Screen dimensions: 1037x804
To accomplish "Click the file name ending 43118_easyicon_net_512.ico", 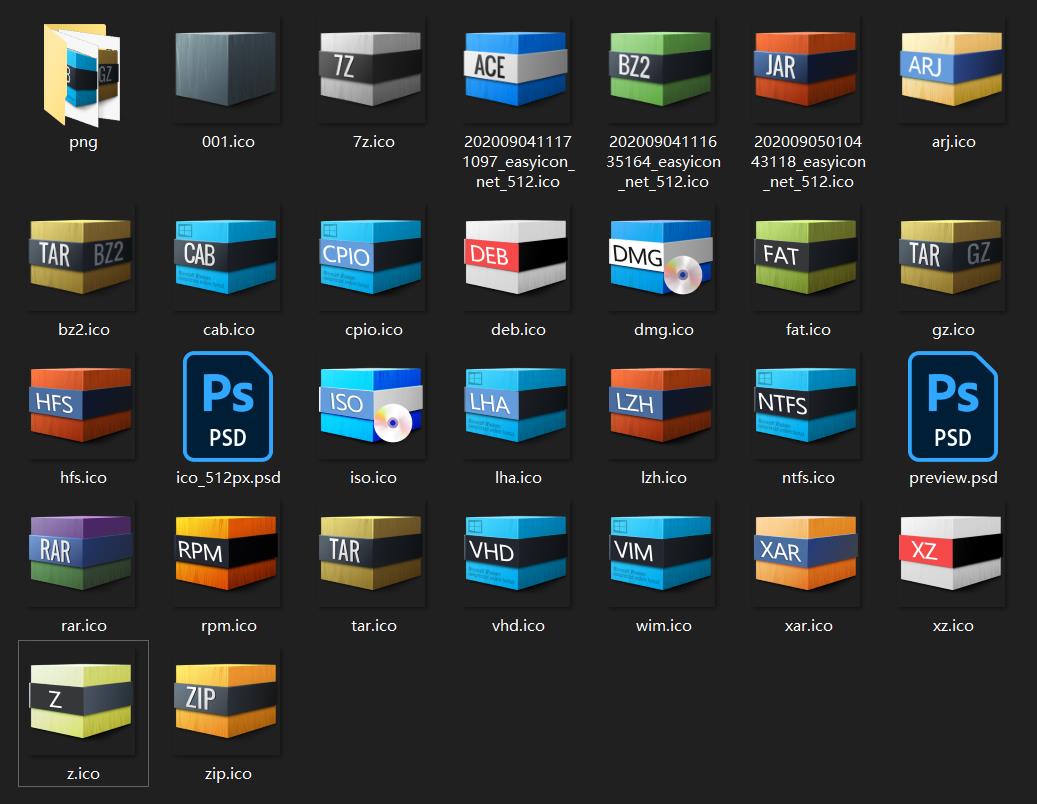I will pos(808,161).
